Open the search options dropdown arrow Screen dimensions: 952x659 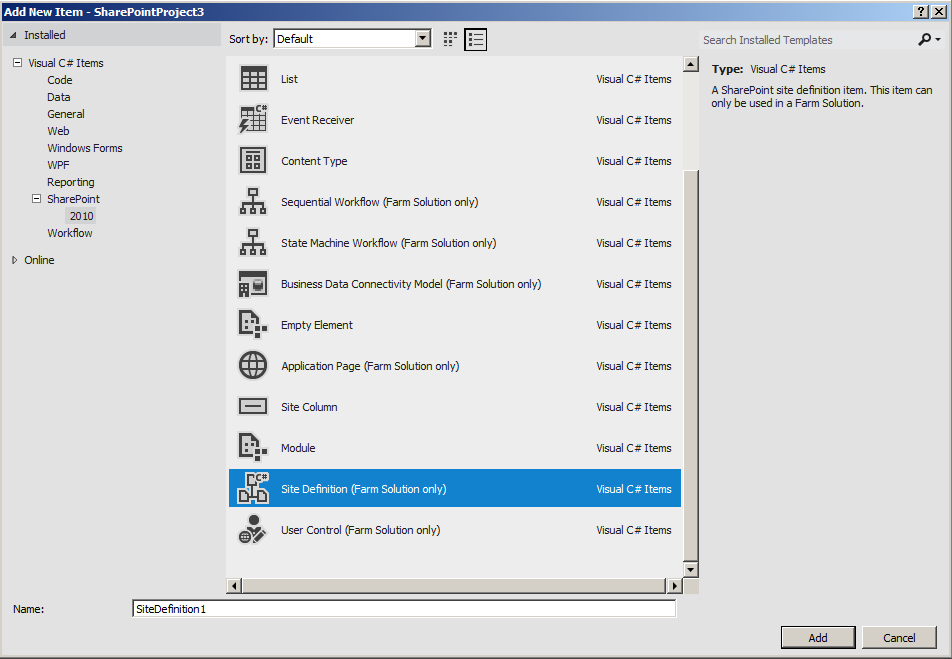pyautogui.click(x=938, y=39)
